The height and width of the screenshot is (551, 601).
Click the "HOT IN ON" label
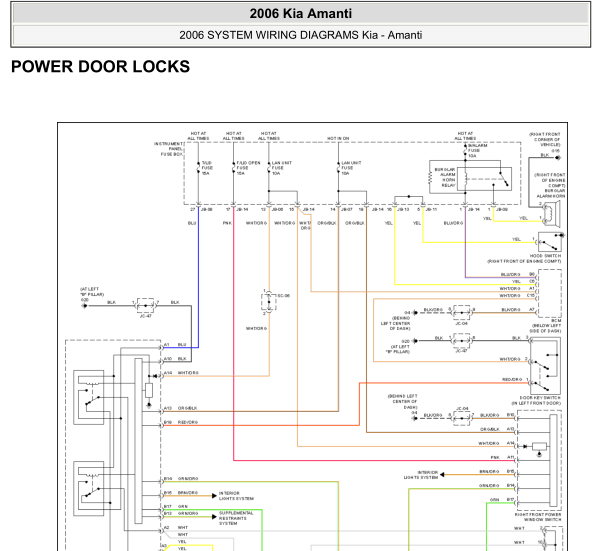(x=338, y=138)
